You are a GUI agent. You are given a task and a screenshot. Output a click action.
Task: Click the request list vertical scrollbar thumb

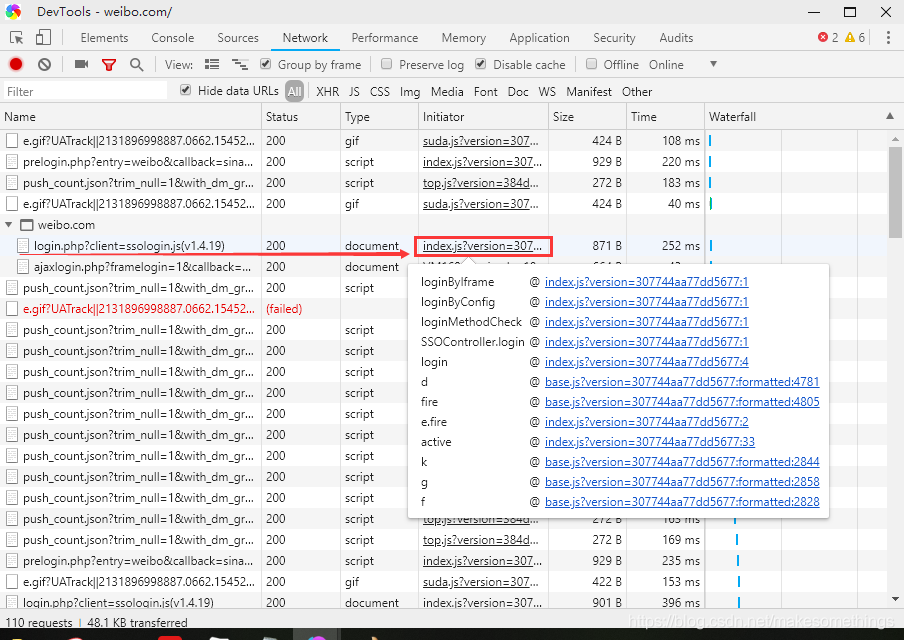pos(895,192)
